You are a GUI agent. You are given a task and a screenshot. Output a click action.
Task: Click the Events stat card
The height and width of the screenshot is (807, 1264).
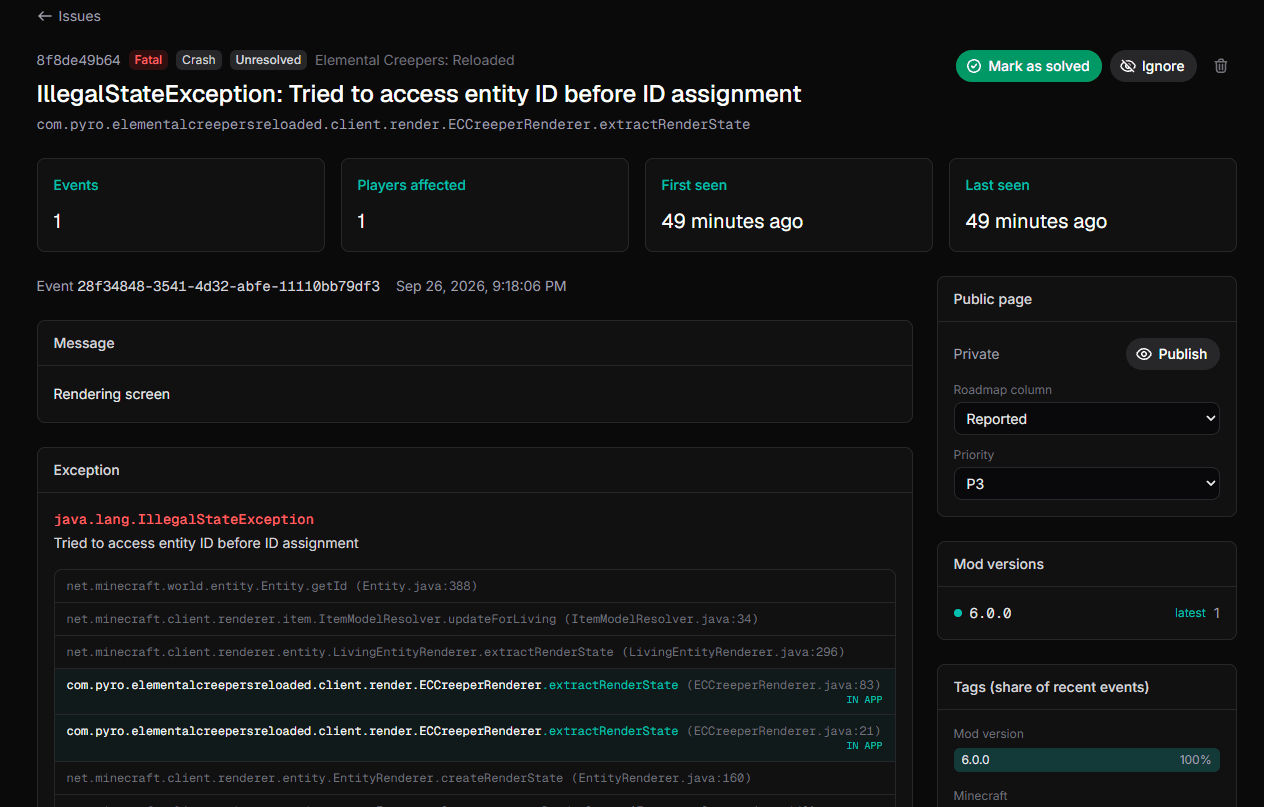click(181, 205)
